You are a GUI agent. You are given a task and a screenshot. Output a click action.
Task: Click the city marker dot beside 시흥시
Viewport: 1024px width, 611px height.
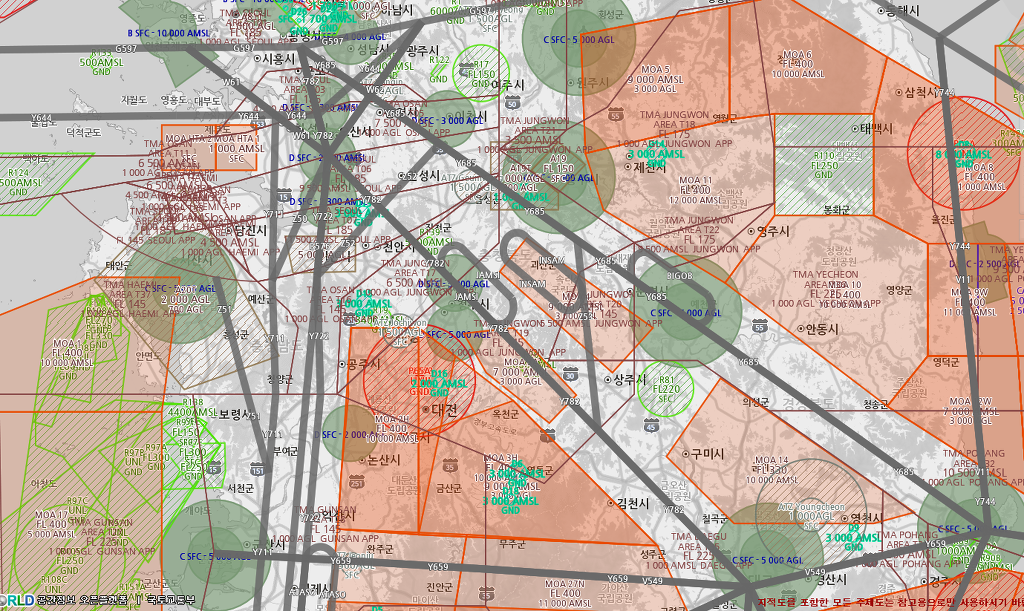[x=257, y=59]
